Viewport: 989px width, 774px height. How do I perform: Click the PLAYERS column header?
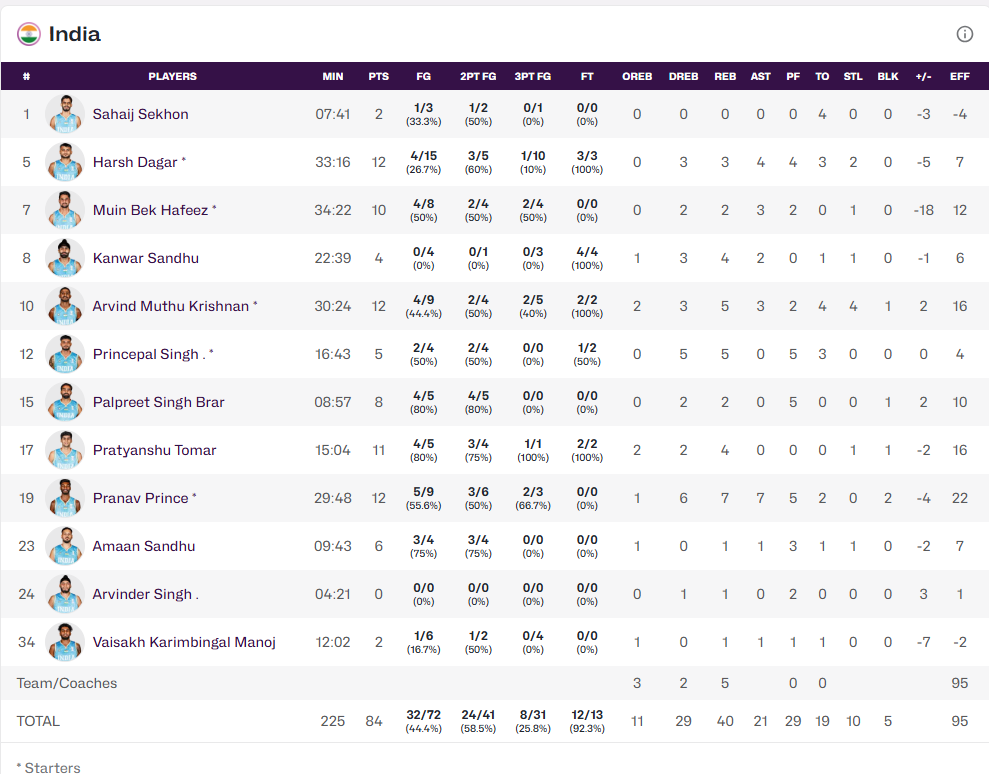click(172, 76)
